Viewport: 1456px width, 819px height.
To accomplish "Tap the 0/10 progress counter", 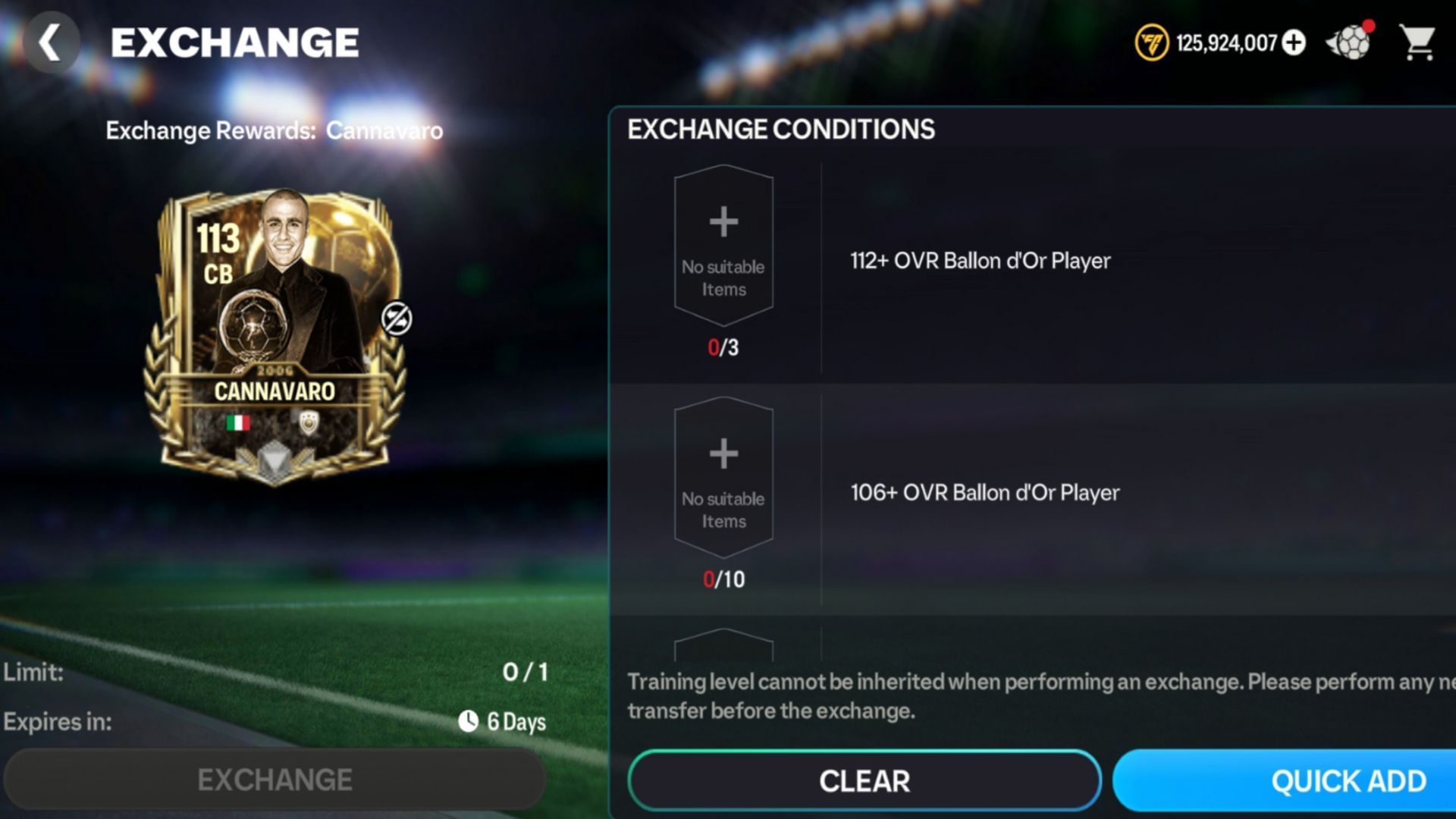I will pyautogui.click(x=723, y=579).
